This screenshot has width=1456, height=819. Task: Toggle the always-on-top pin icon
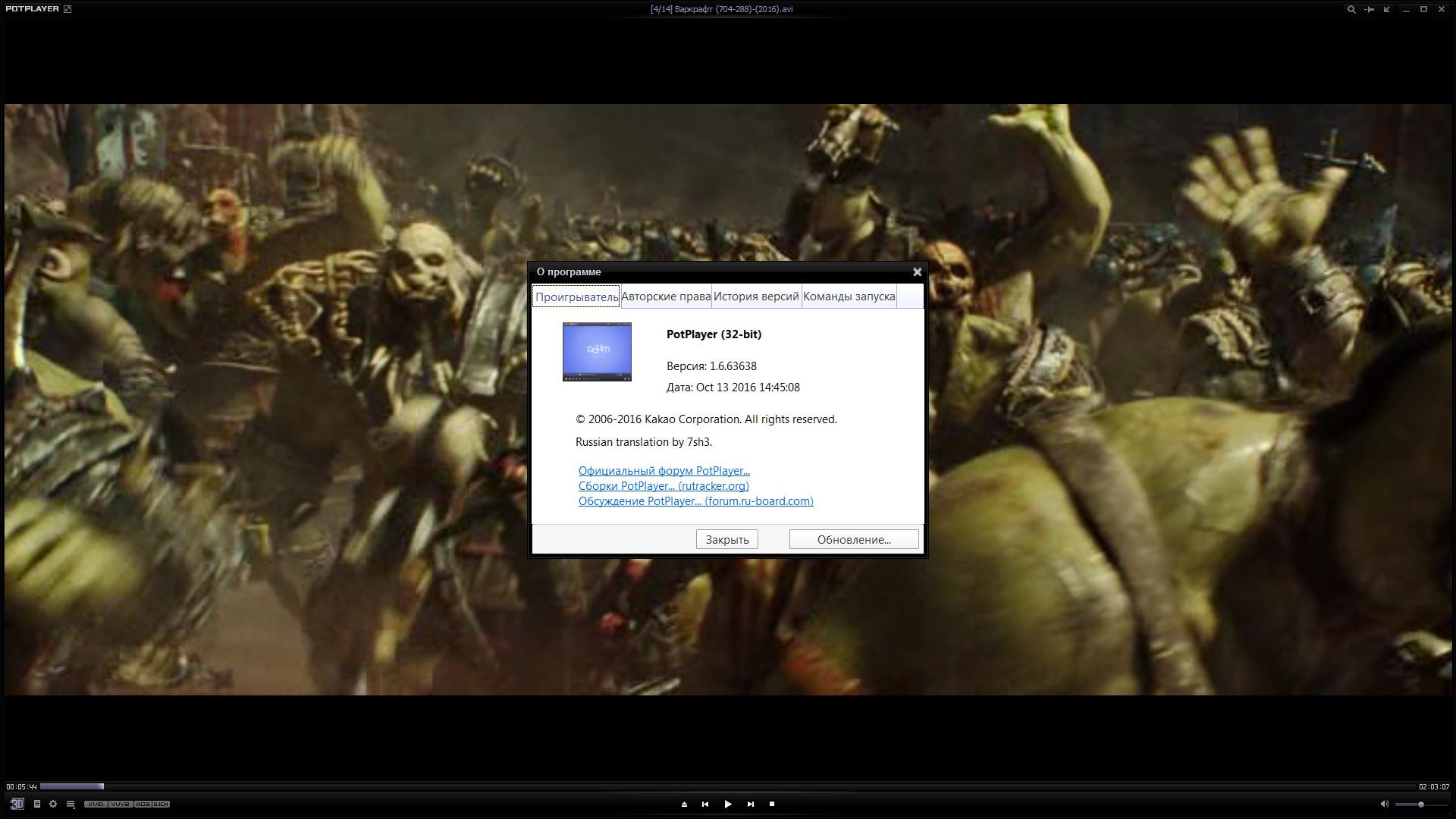point(1369,9)
